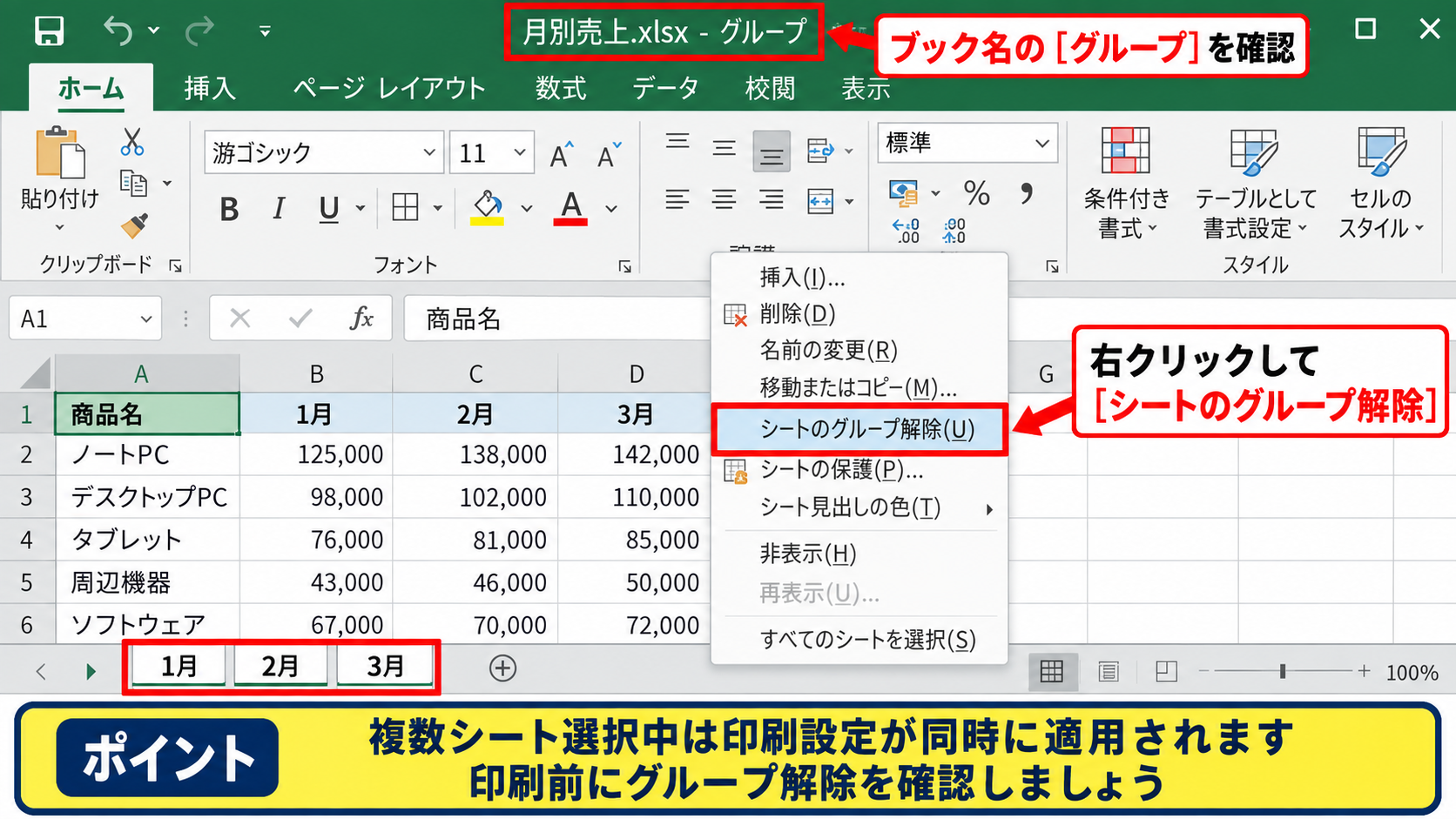Click the Save icon in title bar
The height and width of the screenshot is (819, 1456).
pyautogui.click(x=50, y=30)
